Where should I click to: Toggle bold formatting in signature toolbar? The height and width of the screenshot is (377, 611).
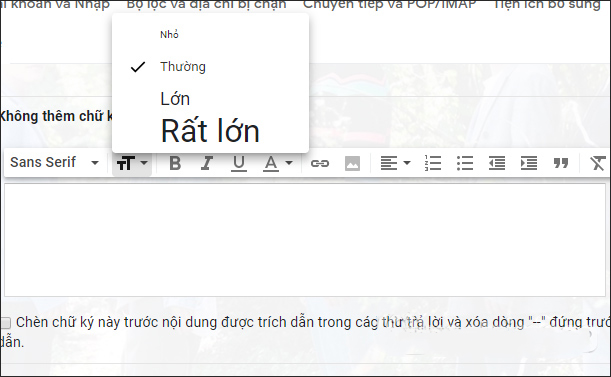[175, 163]
